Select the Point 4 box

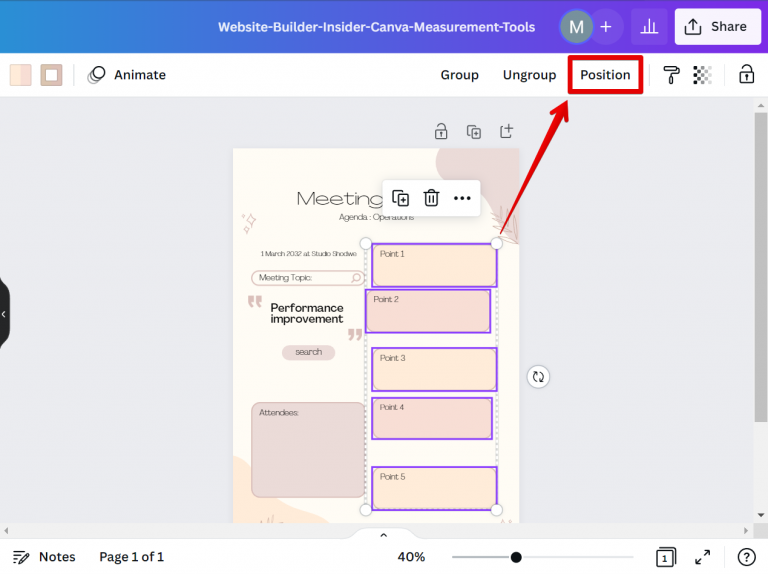(x=432, y=418)
